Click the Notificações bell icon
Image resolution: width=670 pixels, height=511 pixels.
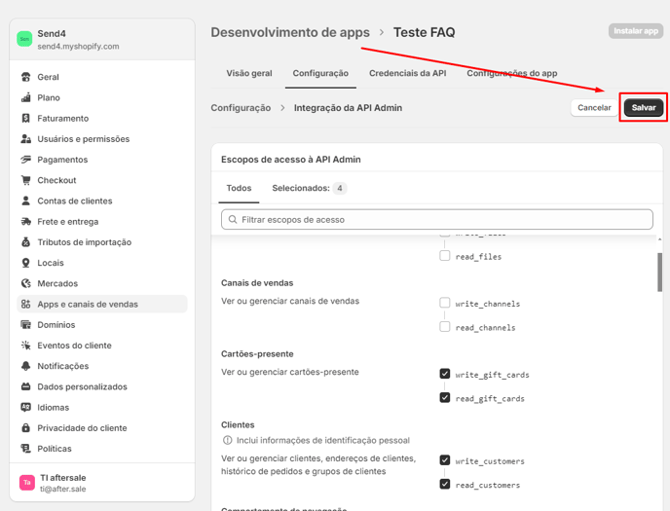pyautogui.click(x=27, y=366)
